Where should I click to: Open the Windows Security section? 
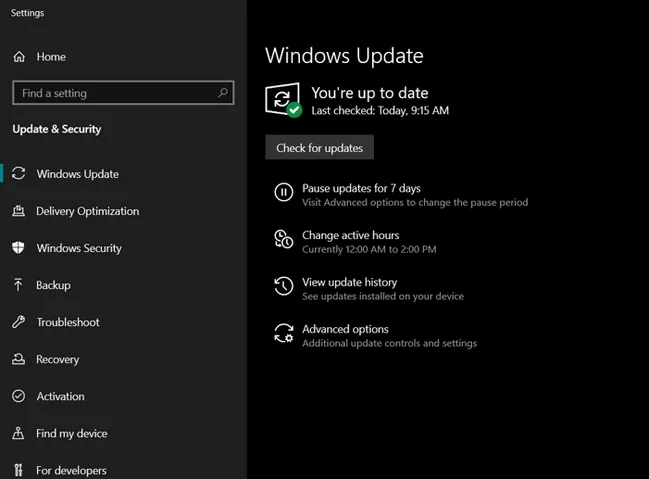pyautogui.click(x=79, y=248)
